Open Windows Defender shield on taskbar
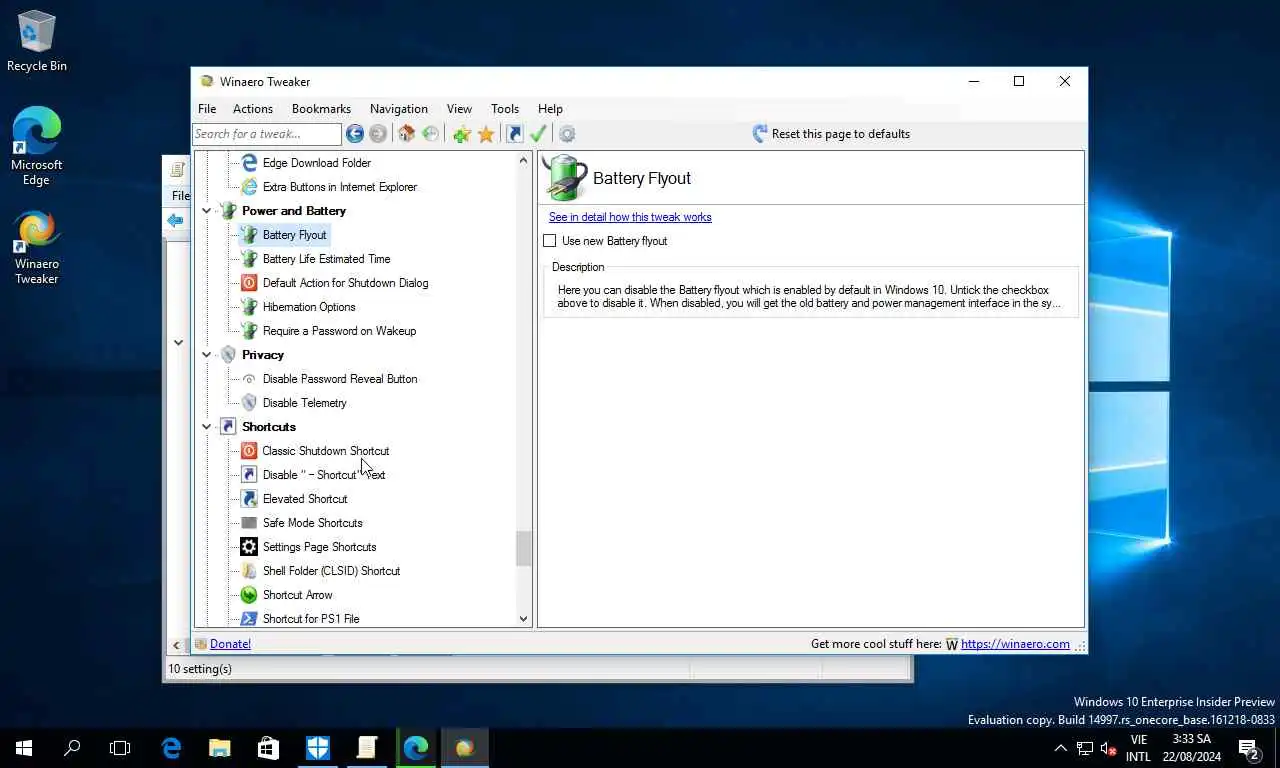 (318, 747)
